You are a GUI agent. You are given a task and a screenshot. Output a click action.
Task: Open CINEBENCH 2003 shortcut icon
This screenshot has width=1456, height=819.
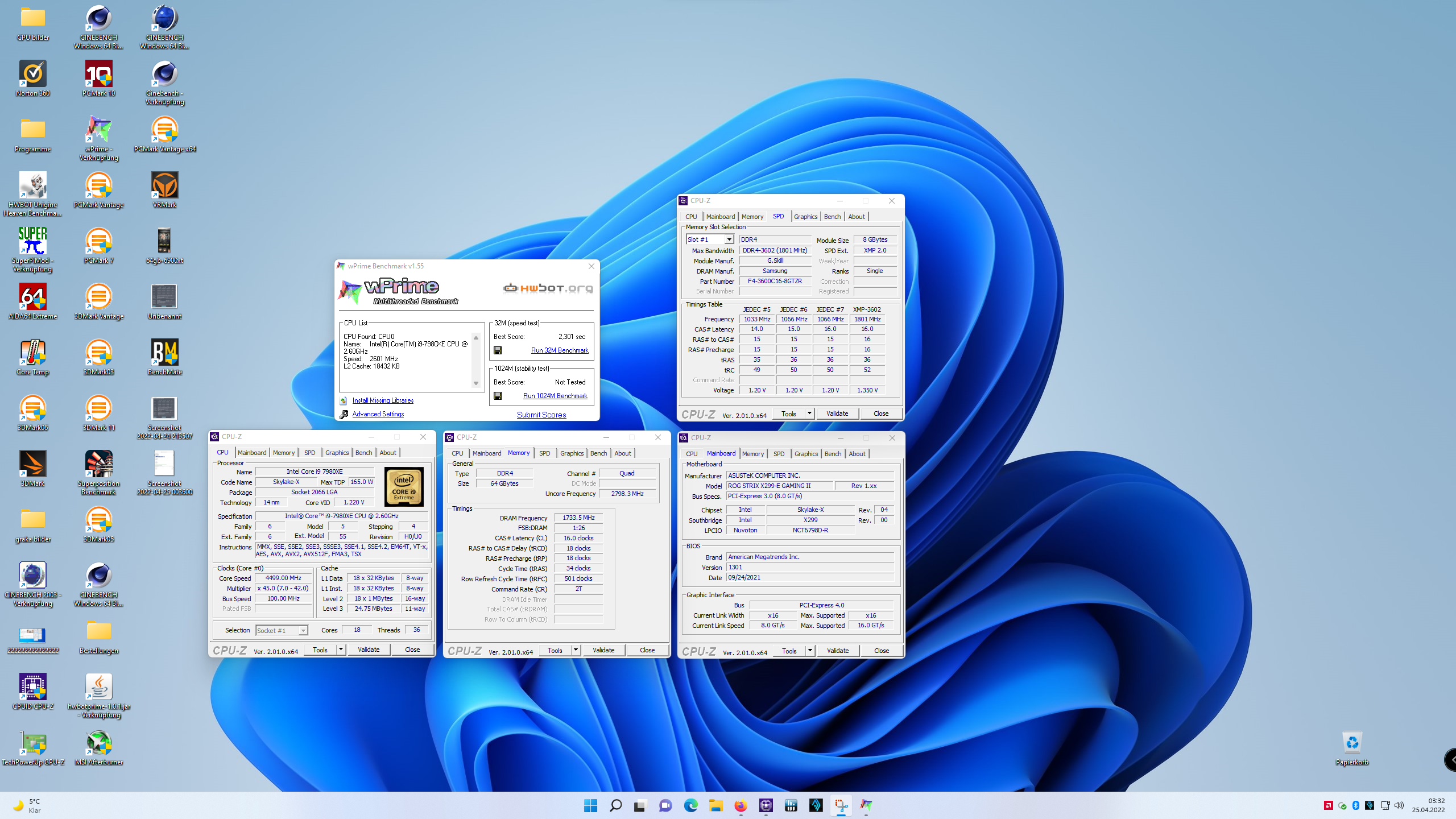tap(33, 585)
